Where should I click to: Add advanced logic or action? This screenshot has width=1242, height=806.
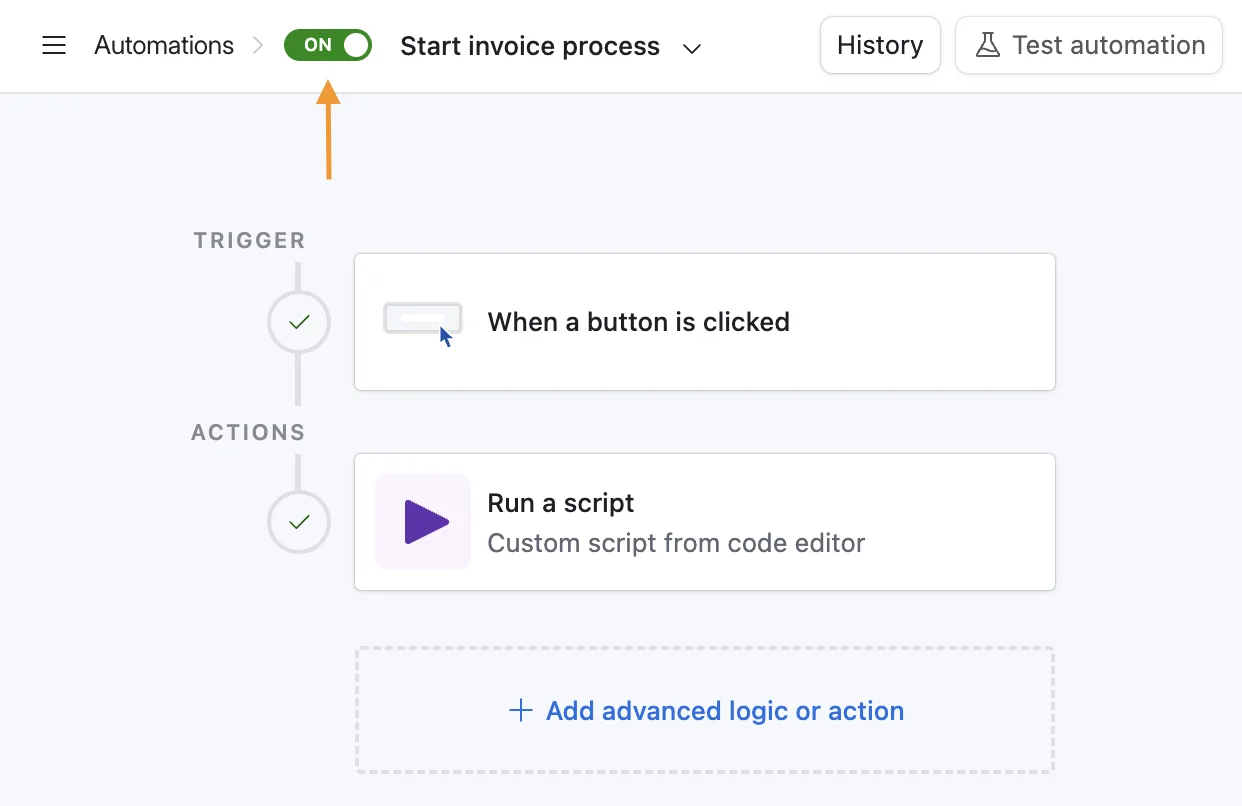click(704, 710)
